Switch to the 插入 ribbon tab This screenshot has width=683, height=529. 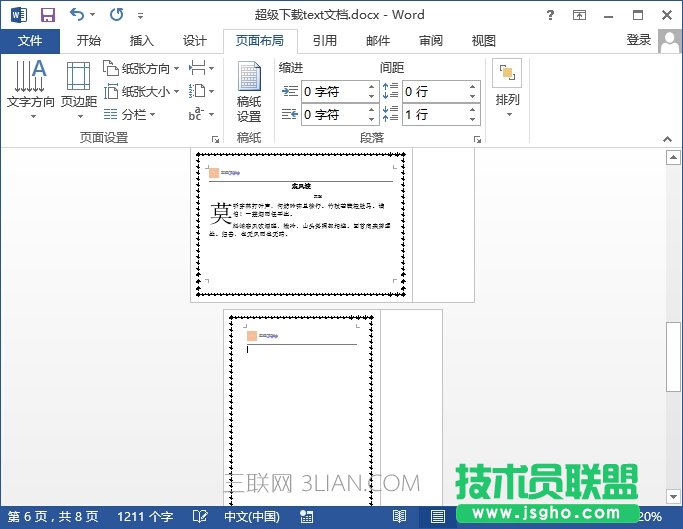[x=142, y=41]
